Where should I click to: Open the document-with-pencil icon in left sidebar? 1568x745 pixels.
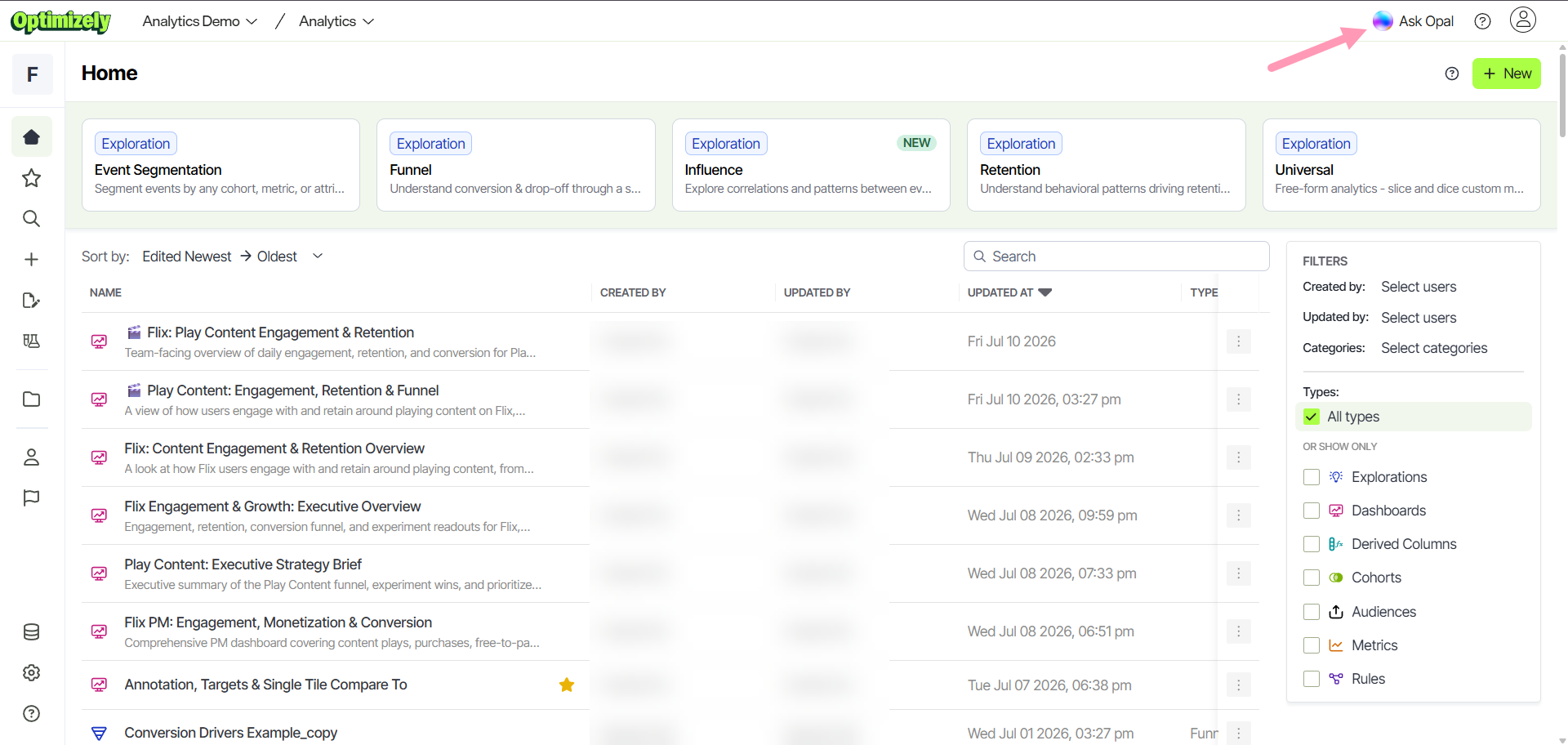[x=32, y=301]
